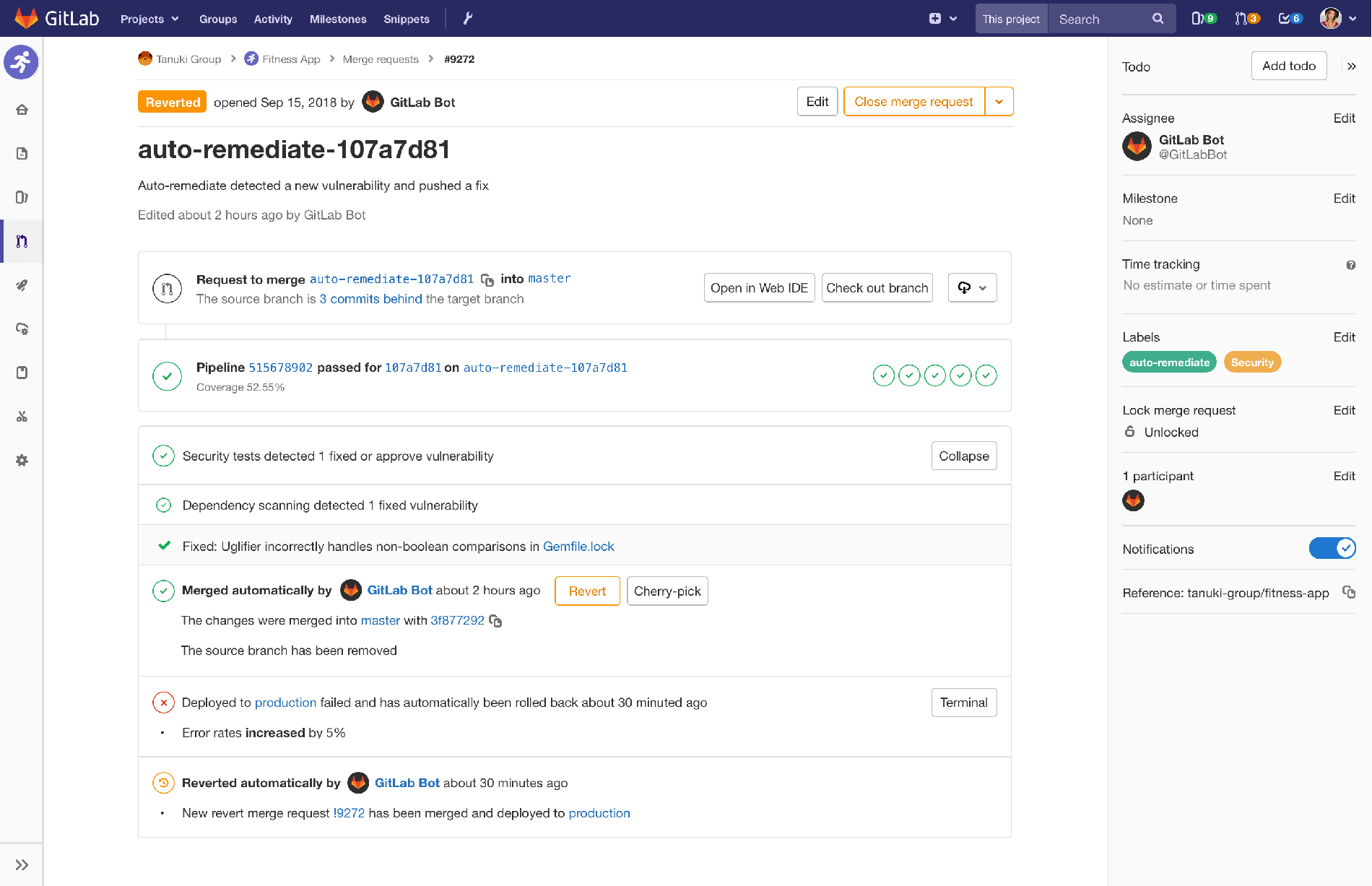Image resolution: width=1372 pixels, height=886 pixels.
Task: Click the Reverted status badge
Action: point(172,102)
